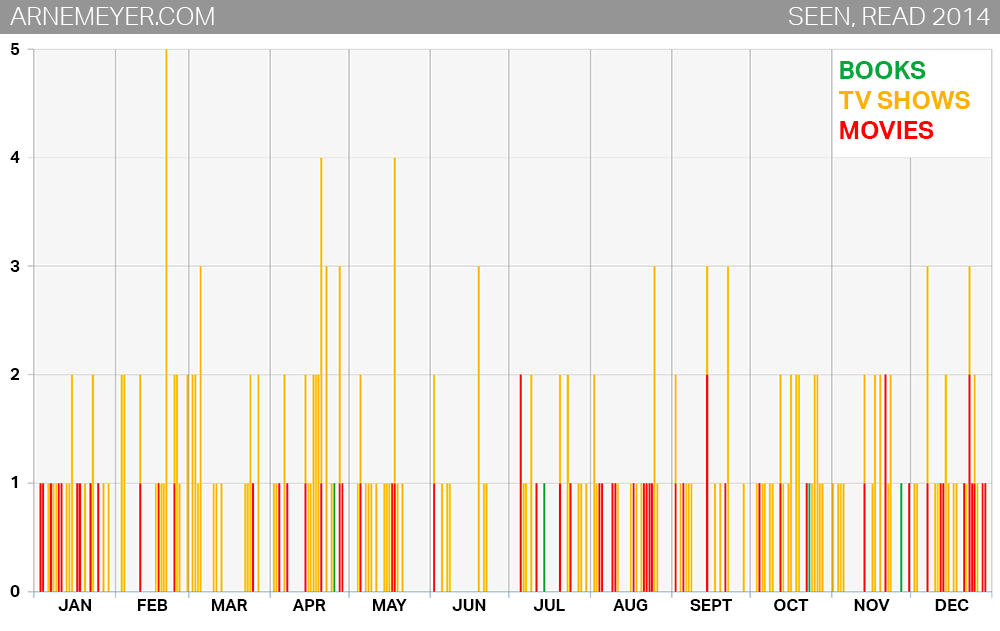This screenshot has height=631, width=1000.
Task: Click the AUG month label
Action: [630, 605]
